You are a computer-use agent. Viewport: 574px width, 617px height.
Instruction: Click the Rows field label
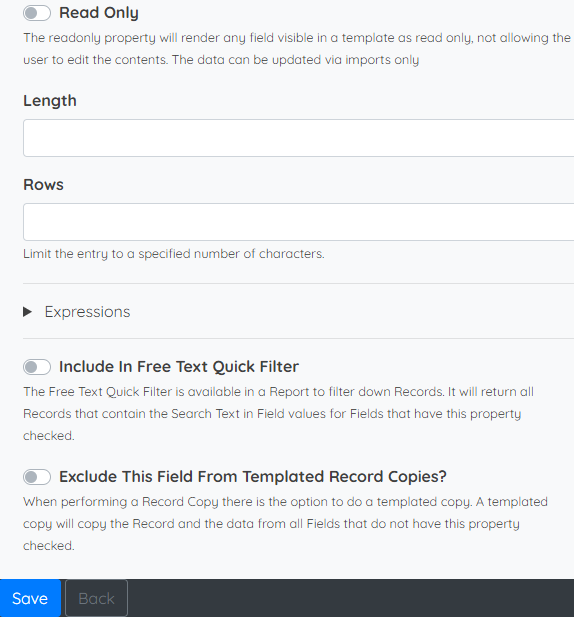coord(43,185)
